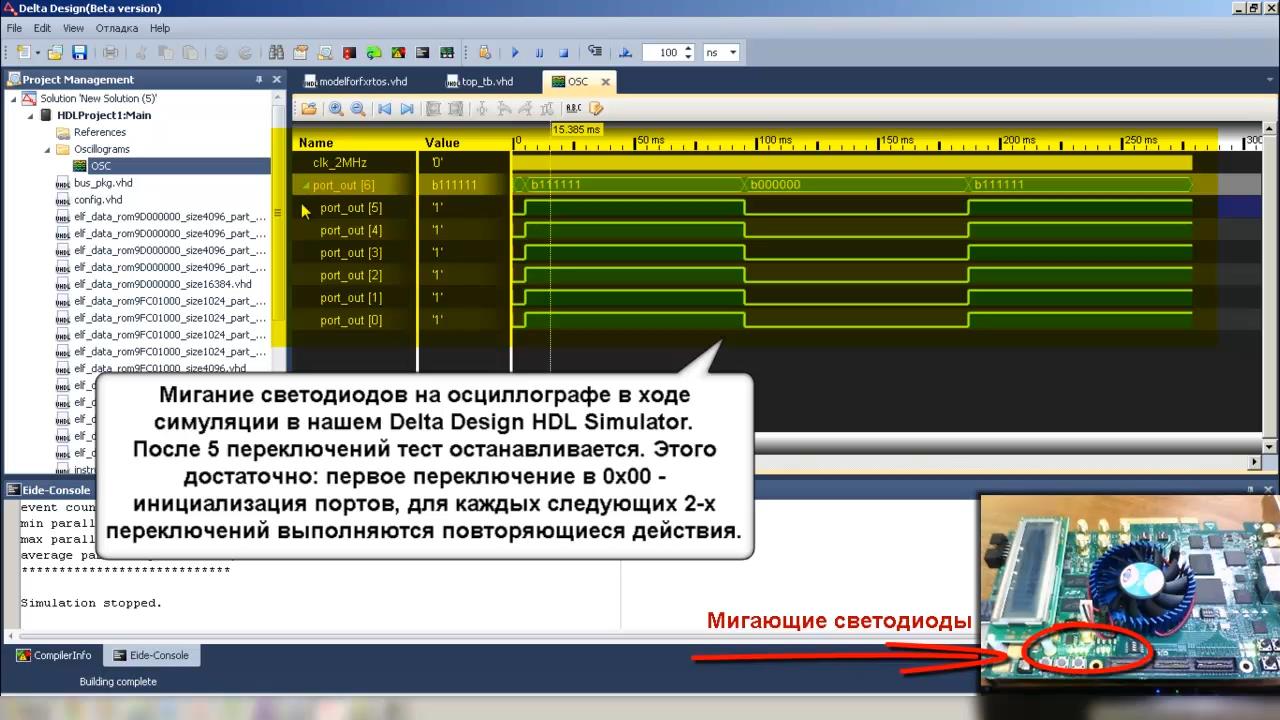Zoom in on the oscillogram
The image size is (1280, 720).
(x=336, y=109)
